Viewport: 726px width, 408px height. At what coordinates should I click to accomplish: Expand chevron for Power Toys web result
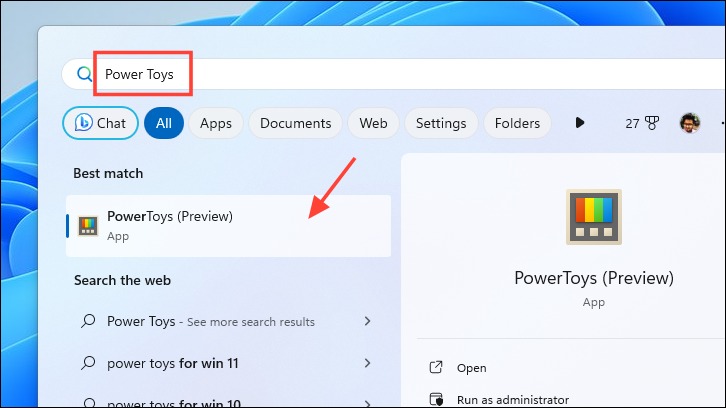368,321
